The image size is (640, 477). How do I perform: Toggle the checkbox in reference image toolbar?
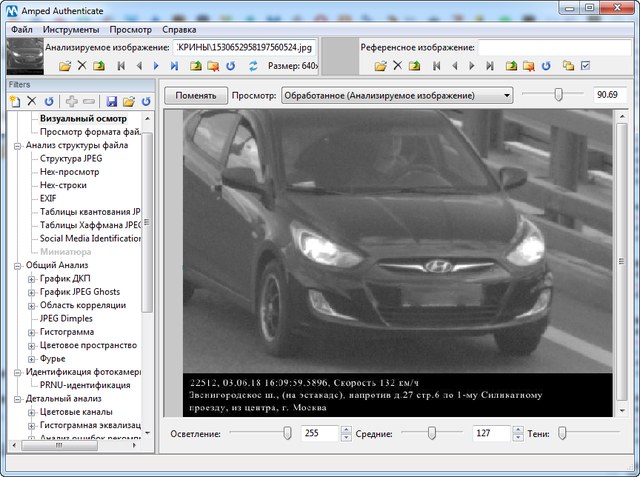tap(586, 66)
